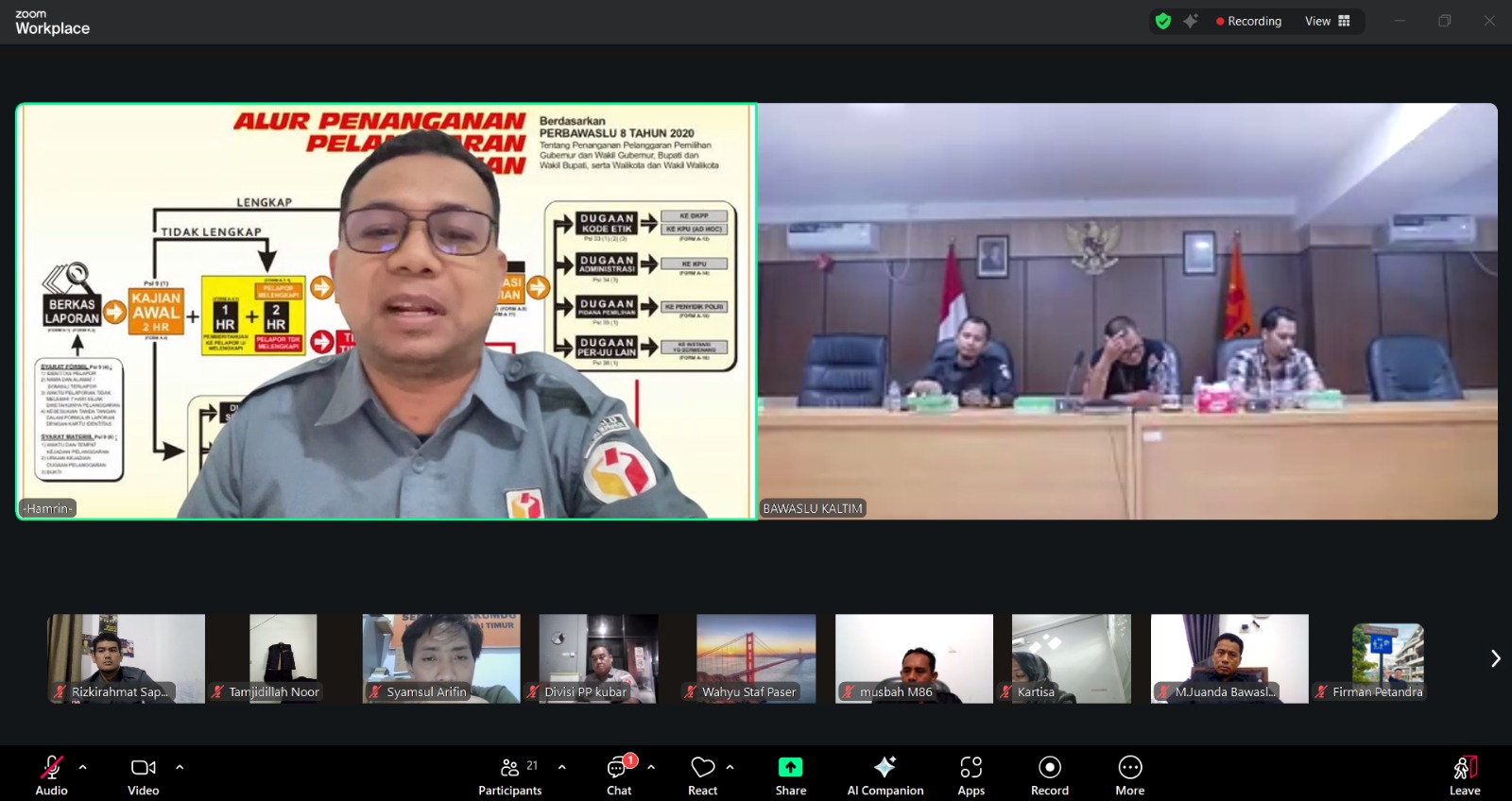This screenshot has width=1512, height=801.
Task: Click the chat unread notification badge
Action: (630, 759)
